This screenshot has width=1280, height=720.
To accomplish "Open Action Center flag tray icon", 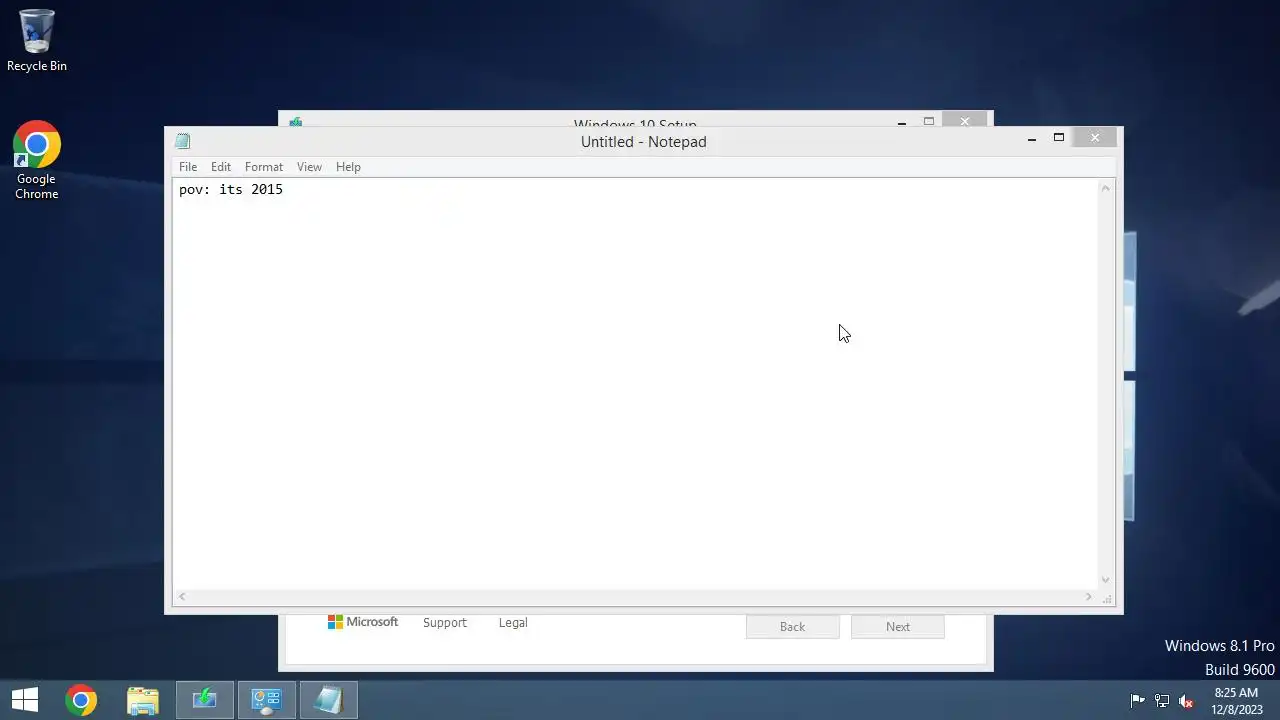I will point(1137,701).
